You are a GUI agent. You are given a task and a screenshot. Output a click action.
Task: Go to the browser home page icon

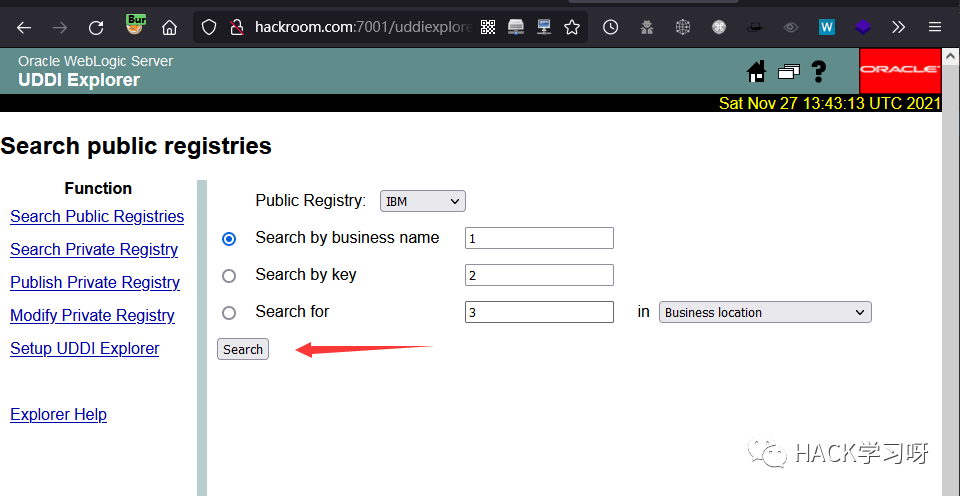pyautogui.click(x=170, y=28)
